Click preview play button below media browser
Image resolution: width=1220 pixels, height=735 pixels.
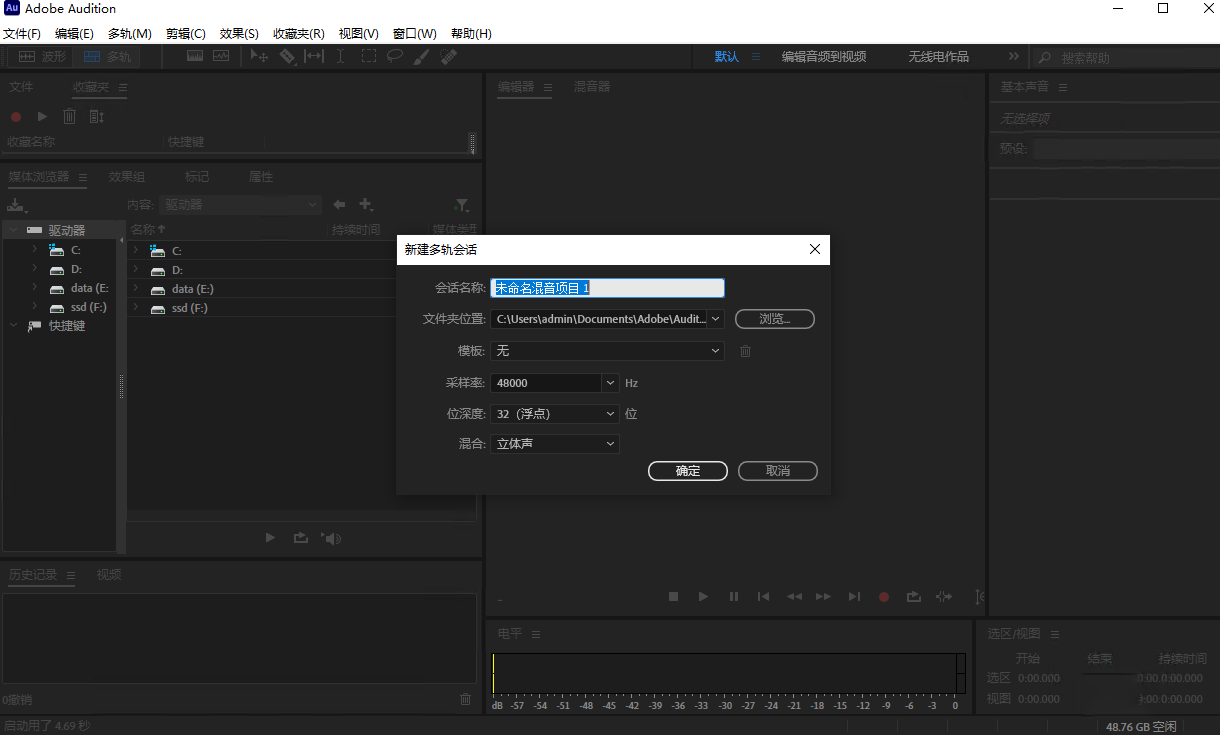(270, 538)
